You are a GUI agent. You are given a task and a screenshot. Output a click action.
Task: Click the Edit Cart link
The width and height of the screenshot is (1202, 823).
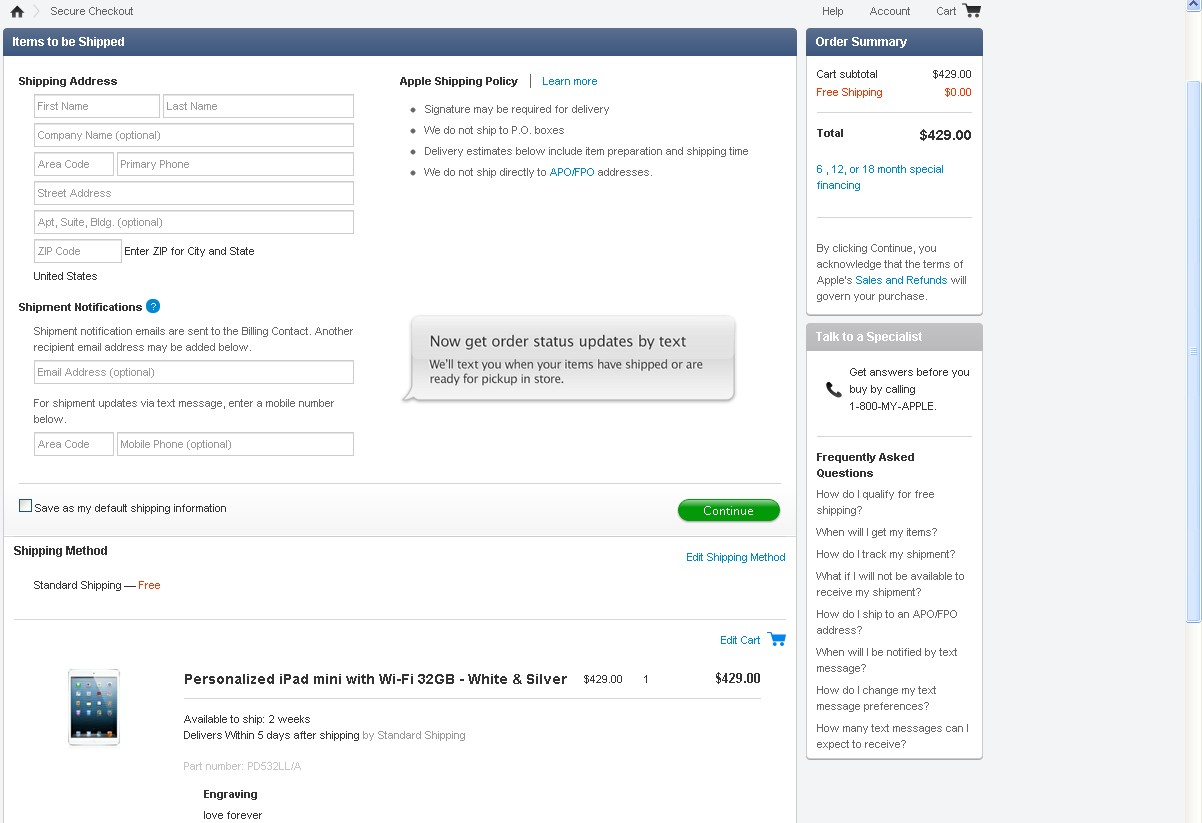(740, 640)
